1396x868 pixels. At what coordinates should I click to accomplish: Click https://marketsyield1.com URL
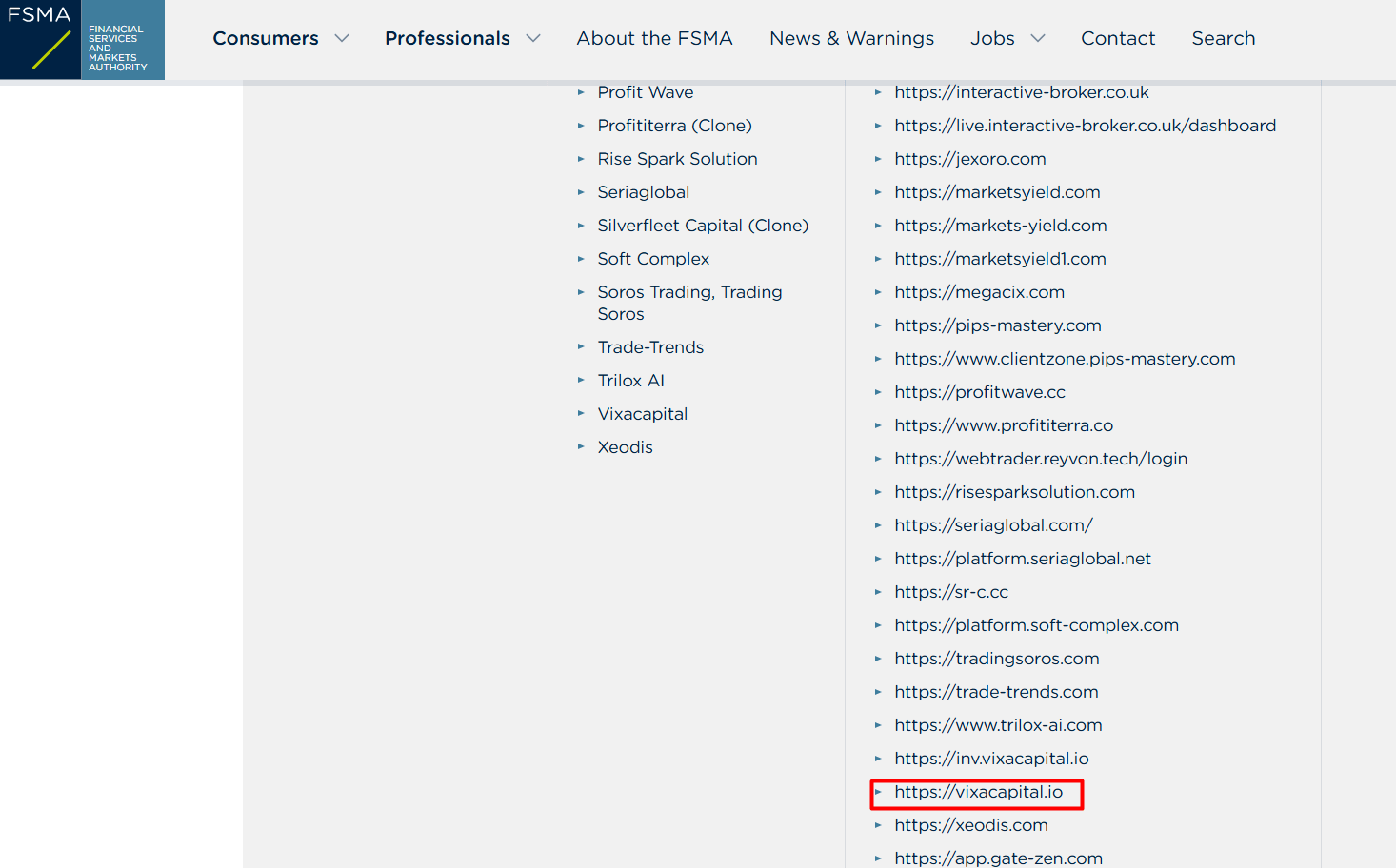1000,259
